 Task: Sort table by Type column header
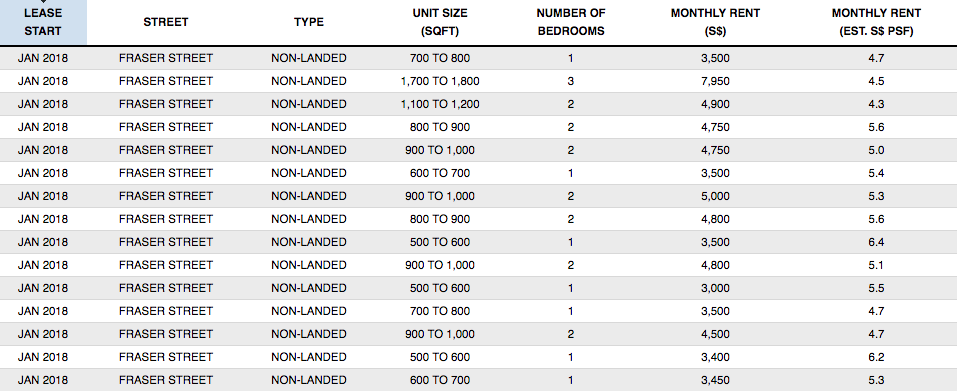(309, 22)
